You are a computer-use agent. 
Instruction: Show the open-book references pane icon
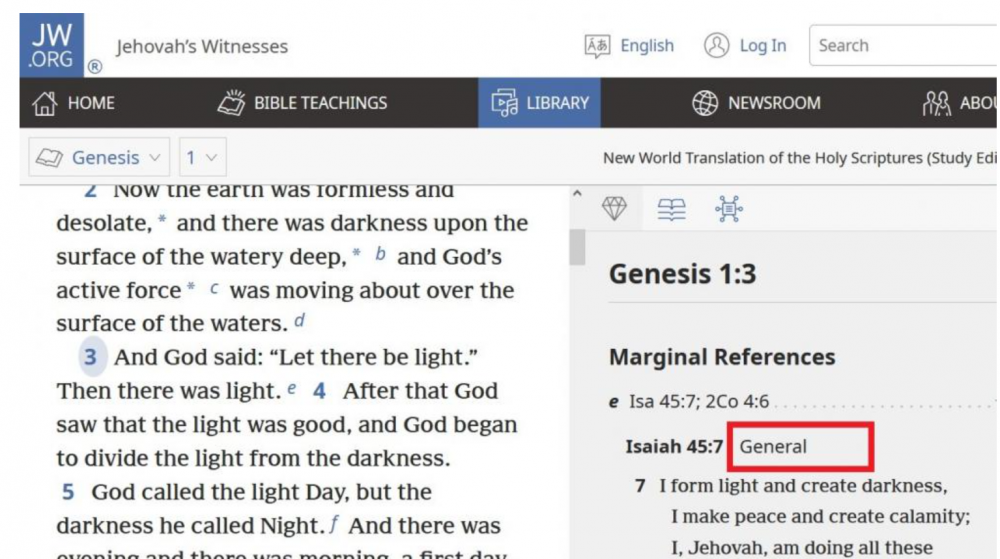coord(670,208)
